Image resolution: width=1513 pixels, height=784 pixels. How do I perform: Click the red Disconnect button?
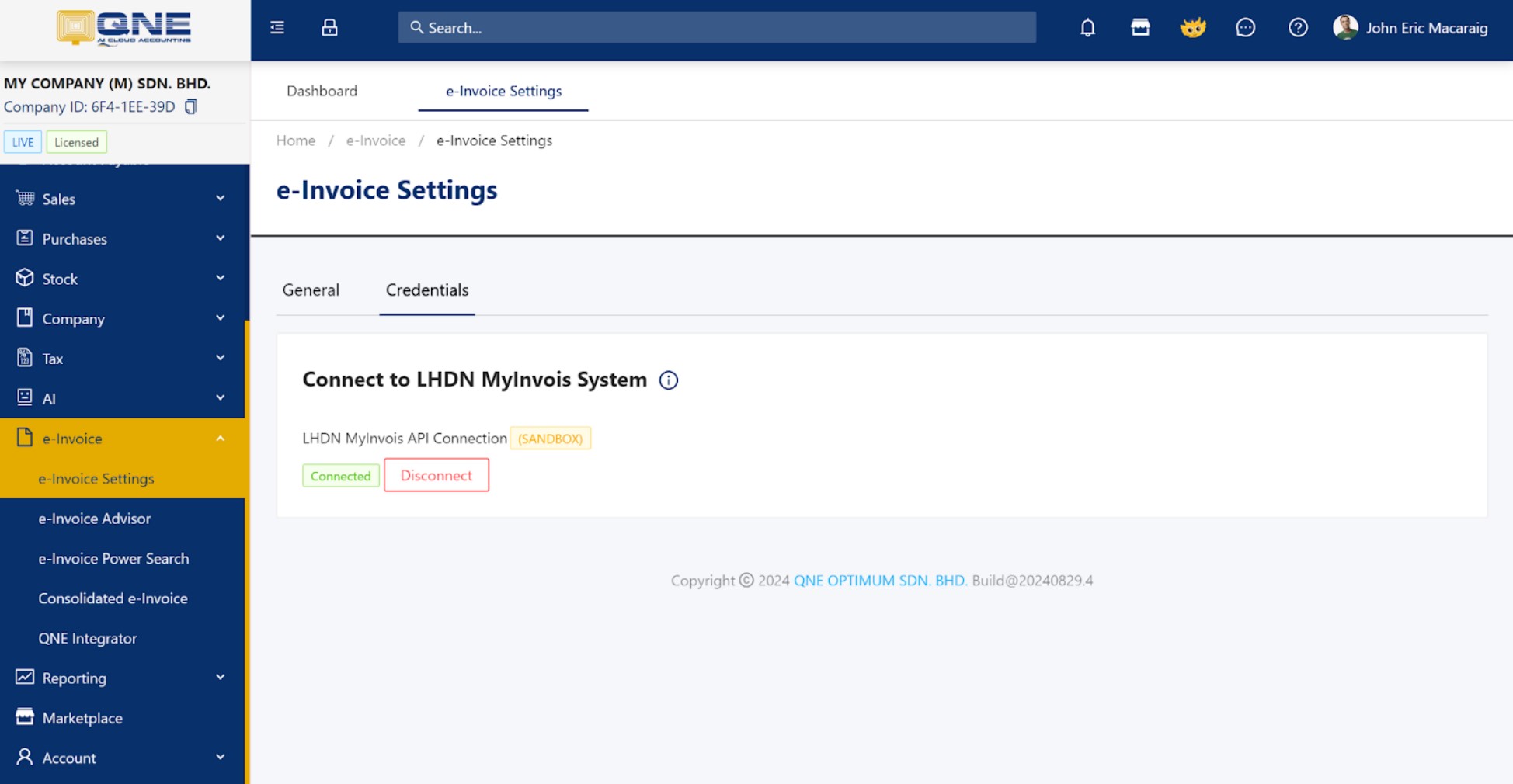point(436,475)
